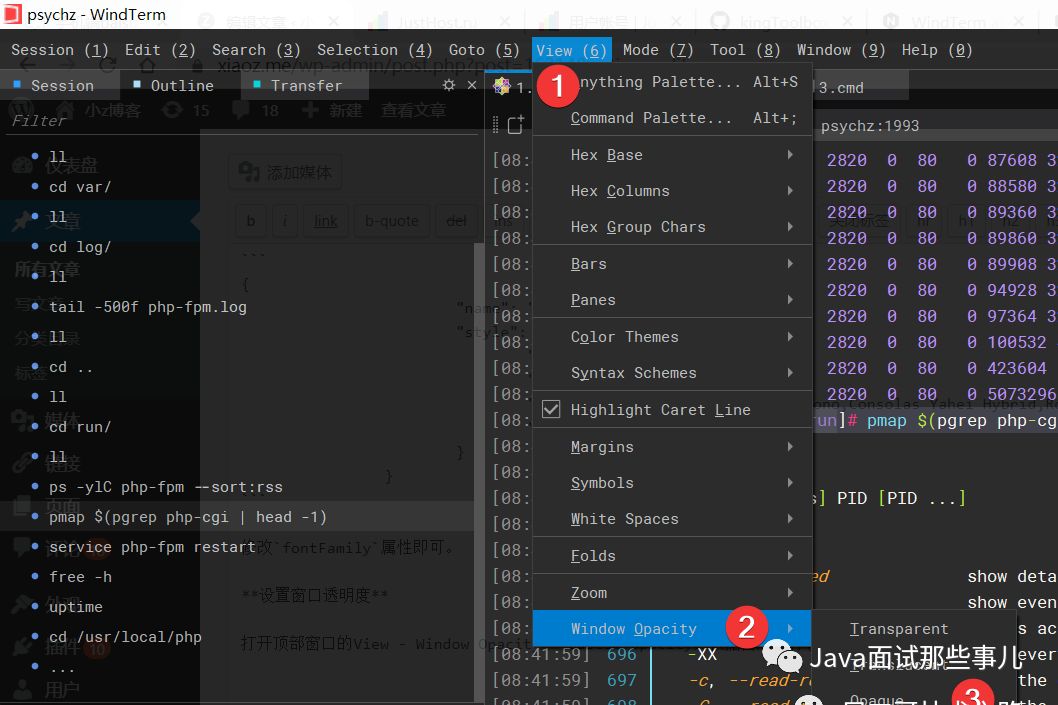Select 'cd log/' in the outline list

[80, 247]
